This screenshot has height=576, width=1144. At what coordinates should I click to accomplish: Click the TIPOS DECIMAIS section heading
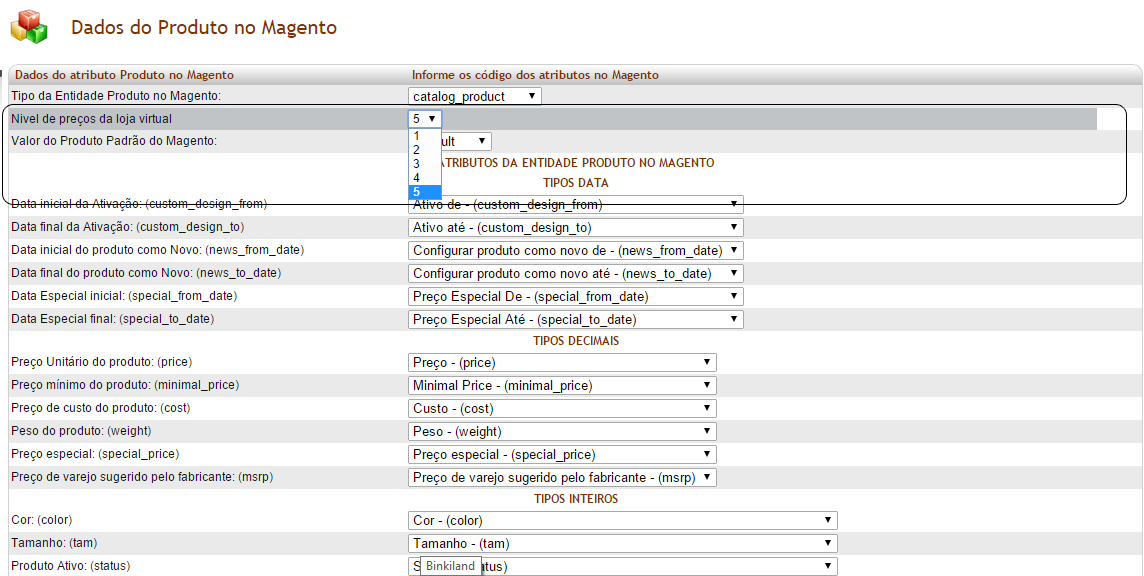576,341
